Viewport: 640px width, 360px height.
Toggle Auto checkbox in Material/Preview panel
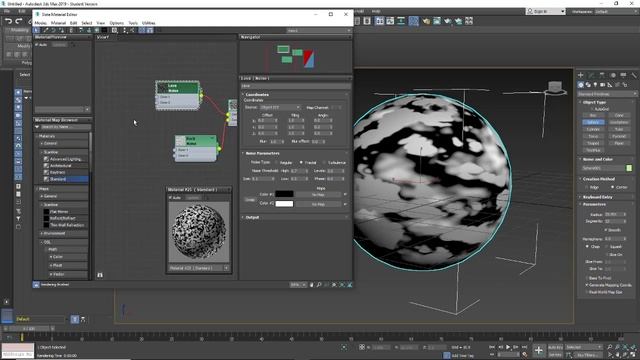pyautogui.click(x=37, y=44)
